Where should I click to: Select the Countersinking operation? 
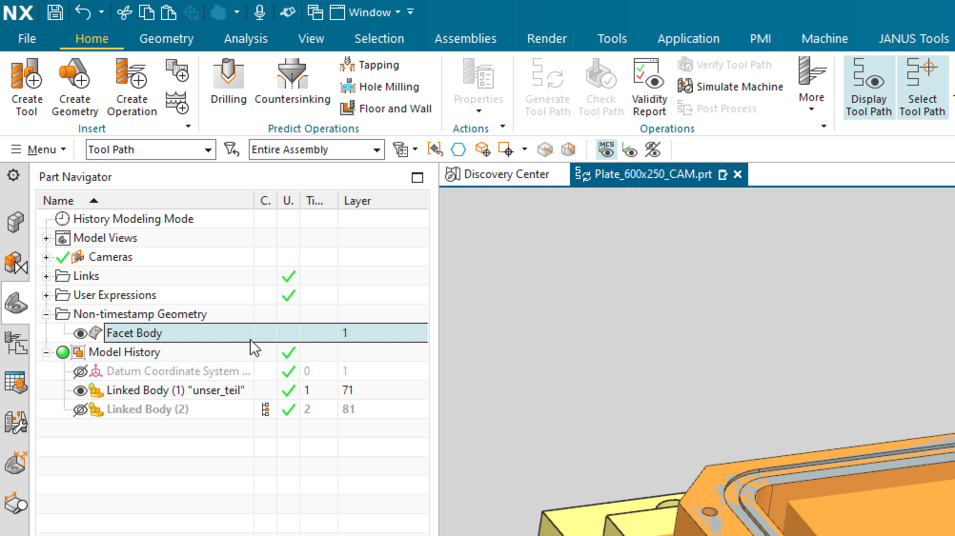pos(292,82)
